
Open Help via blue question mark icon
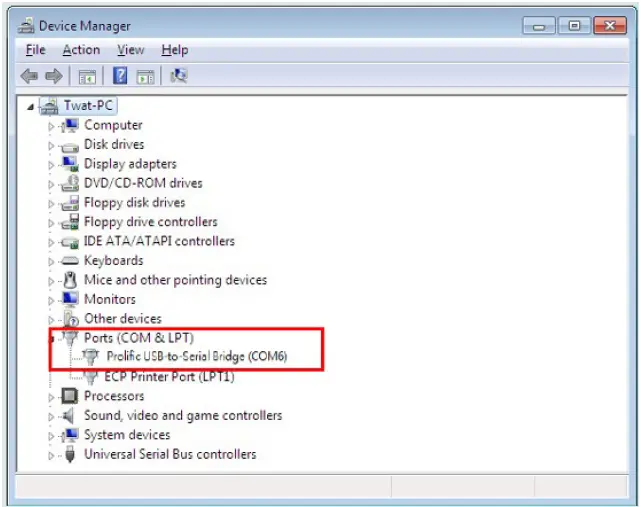click(x=120, y=76)
